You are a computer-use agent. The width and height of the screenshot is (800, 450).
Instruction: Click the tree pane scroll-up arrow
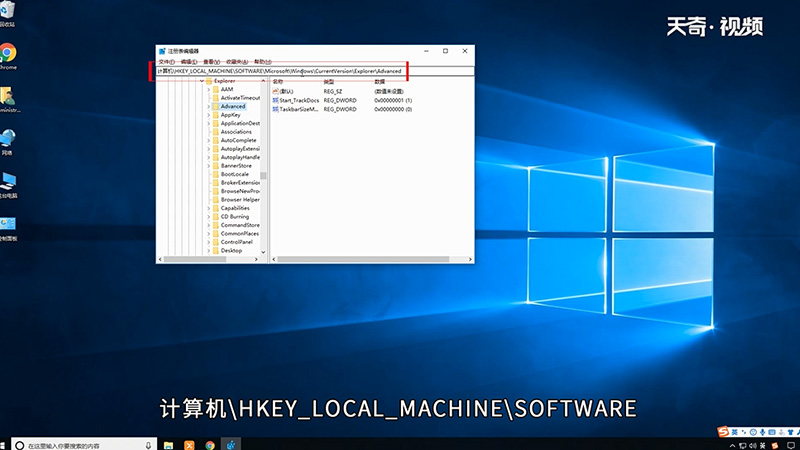263,81
